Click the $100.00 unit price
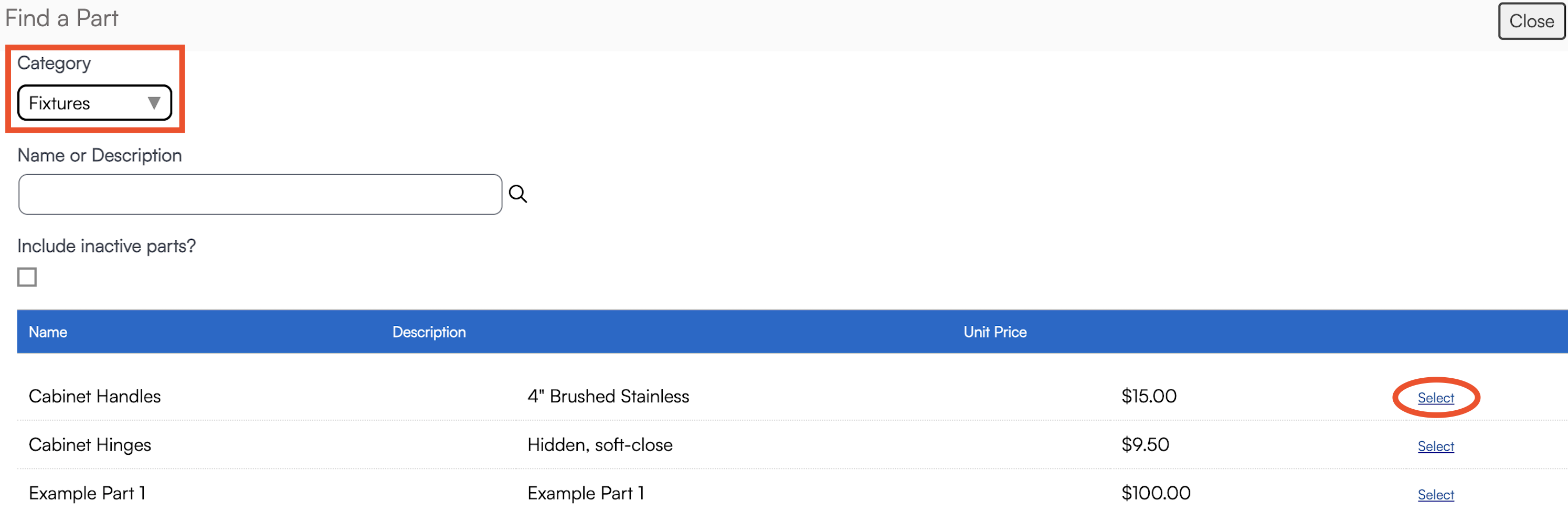 1156,493
